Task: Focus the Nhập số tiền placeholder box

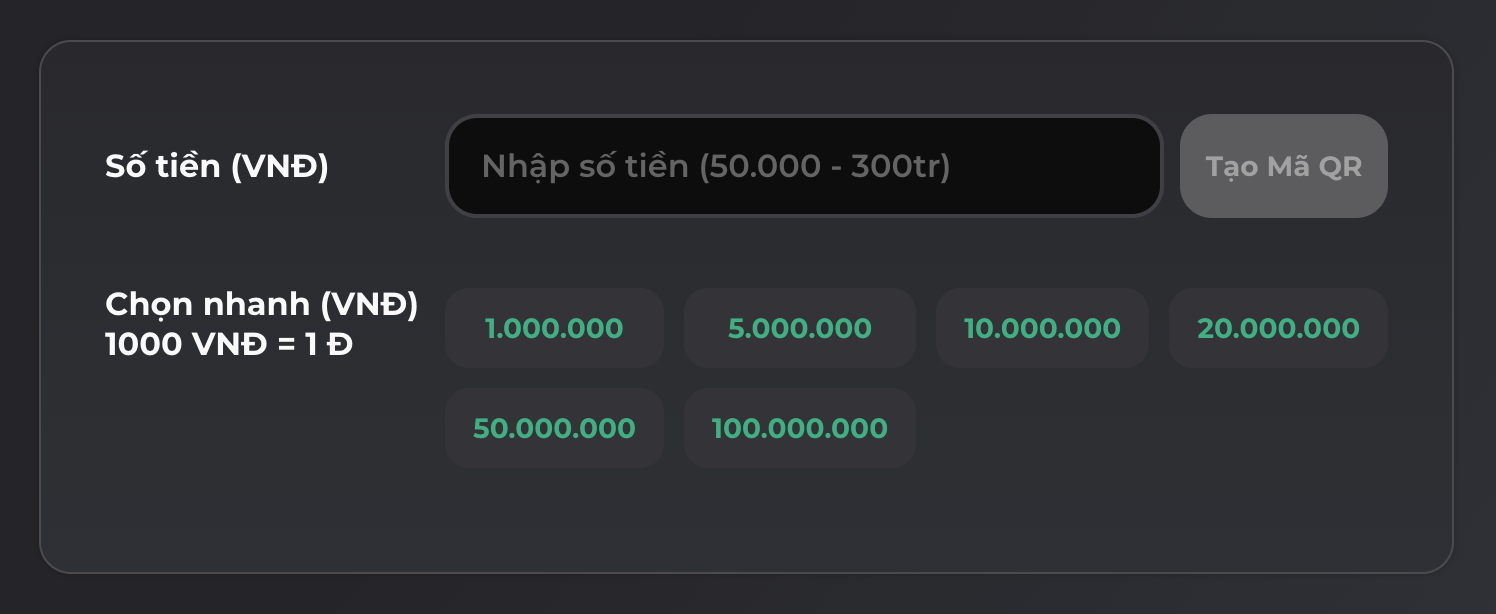Action: pos(804,166)
